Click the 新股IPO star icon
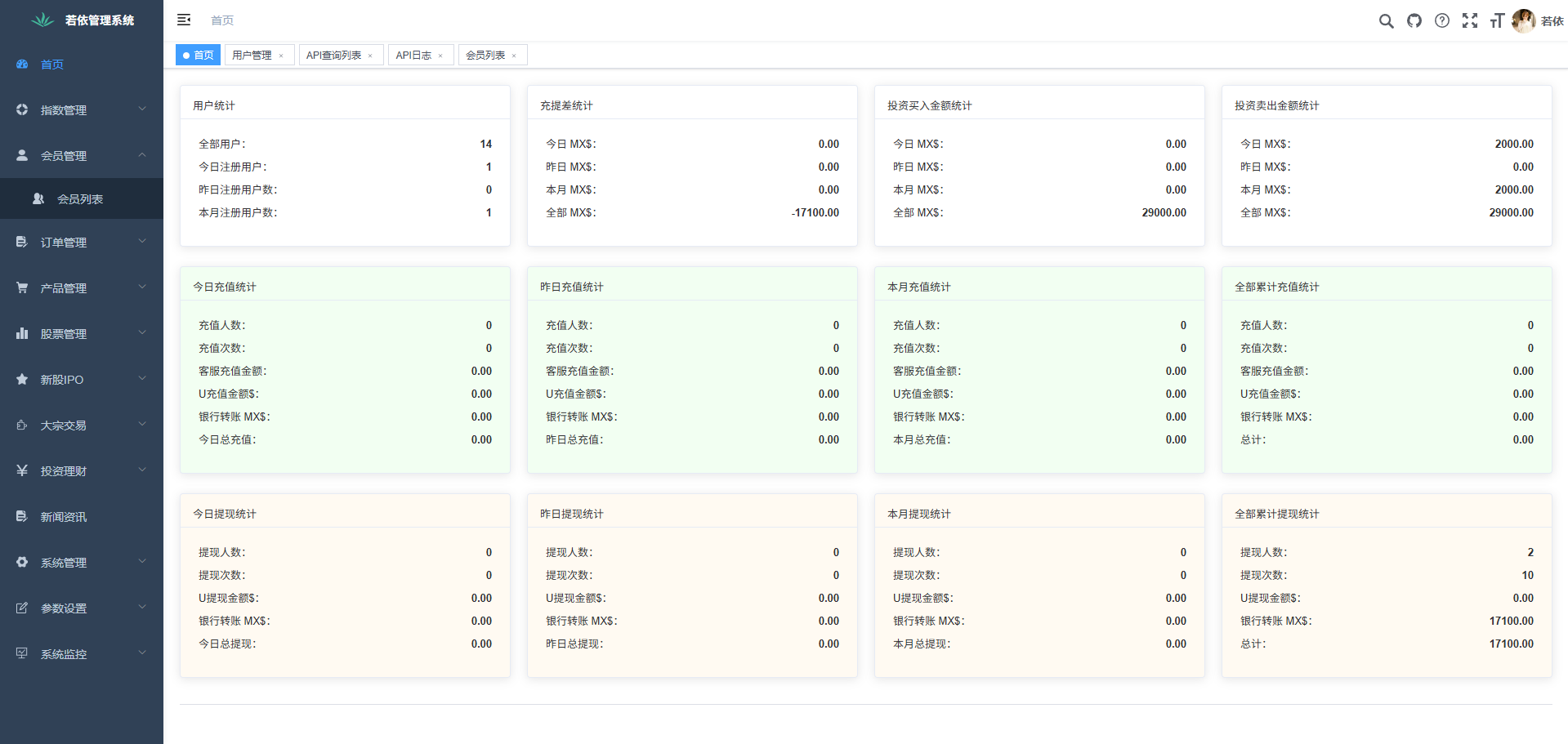1568x744 pixels. pyautogui.click(x=22, y=380)
